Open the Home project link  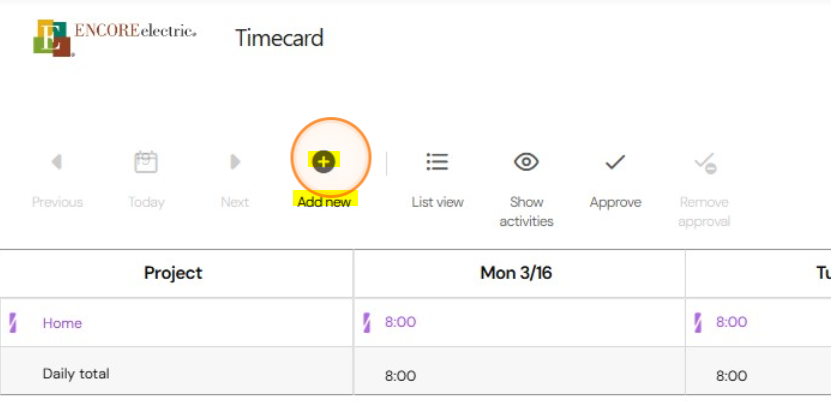pos(62,323)
